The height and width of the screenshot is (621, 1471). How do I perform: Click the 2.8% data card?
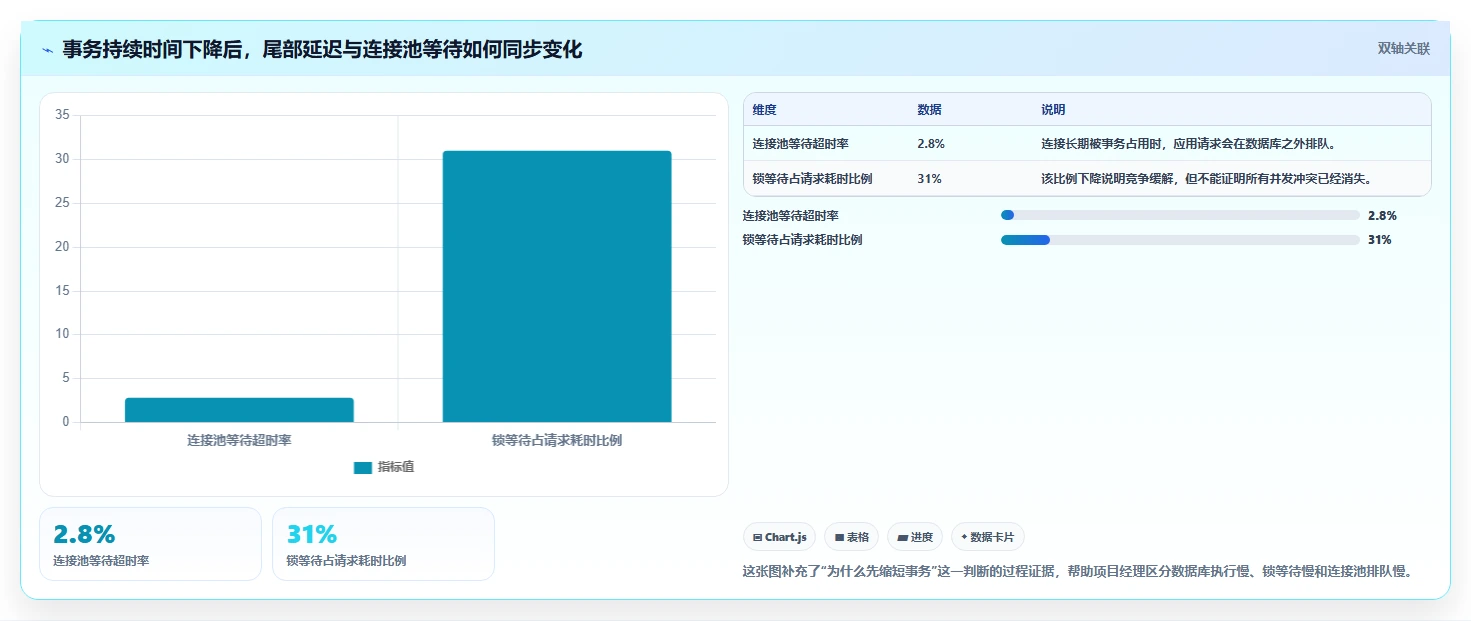[150, 544]
